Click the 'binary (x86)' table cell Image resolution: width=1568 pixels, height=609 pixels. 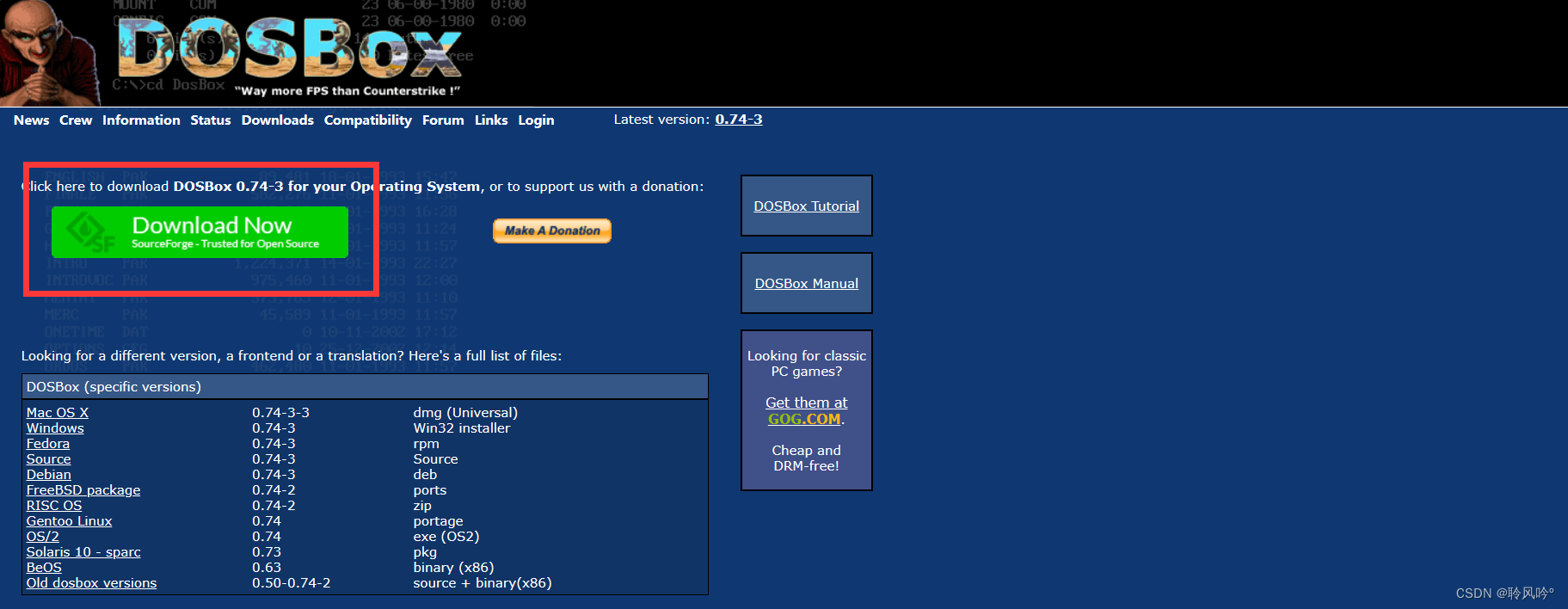[453, 568]
